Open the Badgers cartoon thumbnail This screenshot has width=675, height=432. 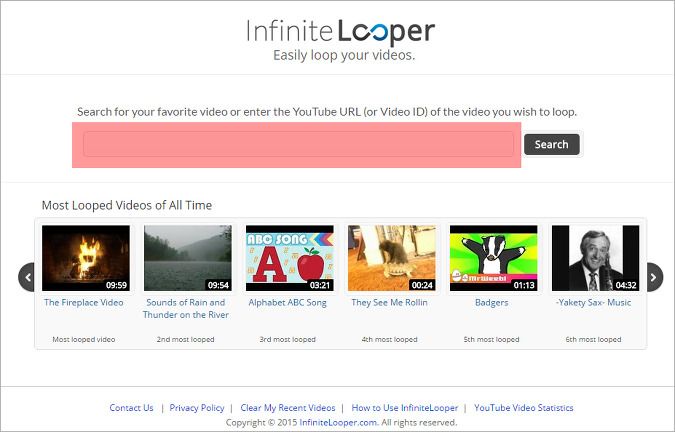pyautogui.click(x=494, y=258)
